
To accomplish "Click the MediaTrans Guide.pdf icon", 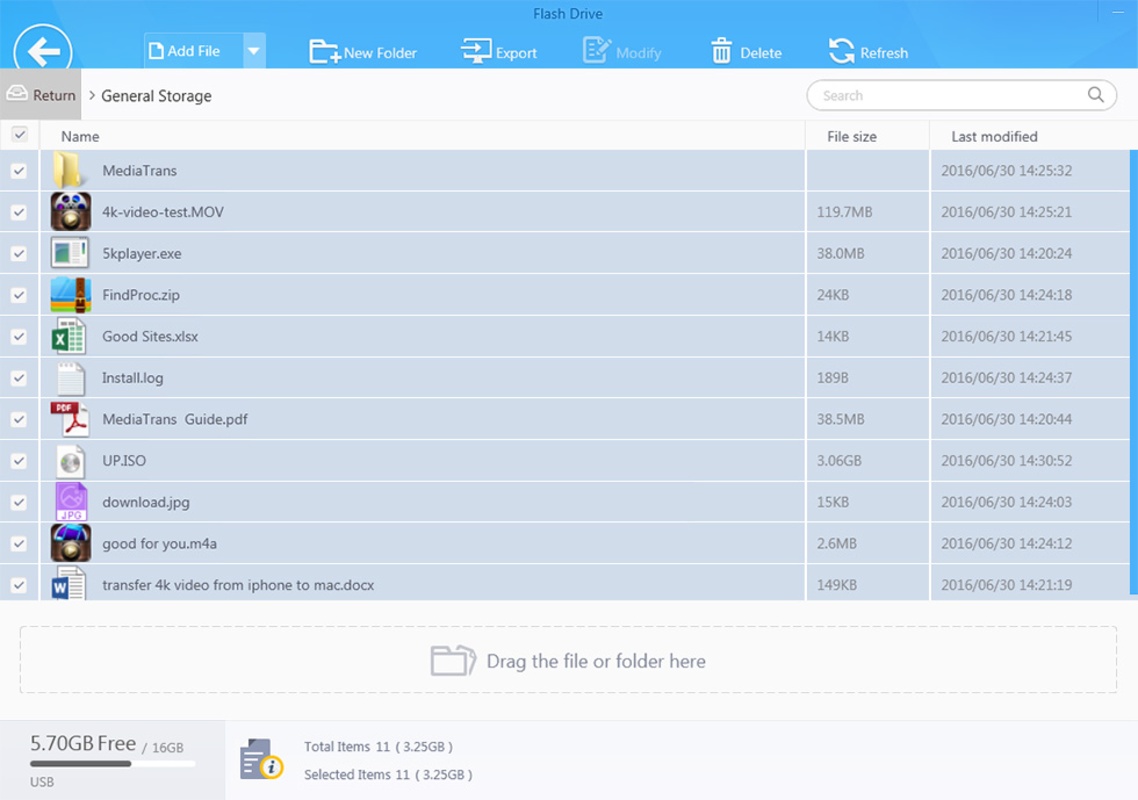I will tap(69, 420).
